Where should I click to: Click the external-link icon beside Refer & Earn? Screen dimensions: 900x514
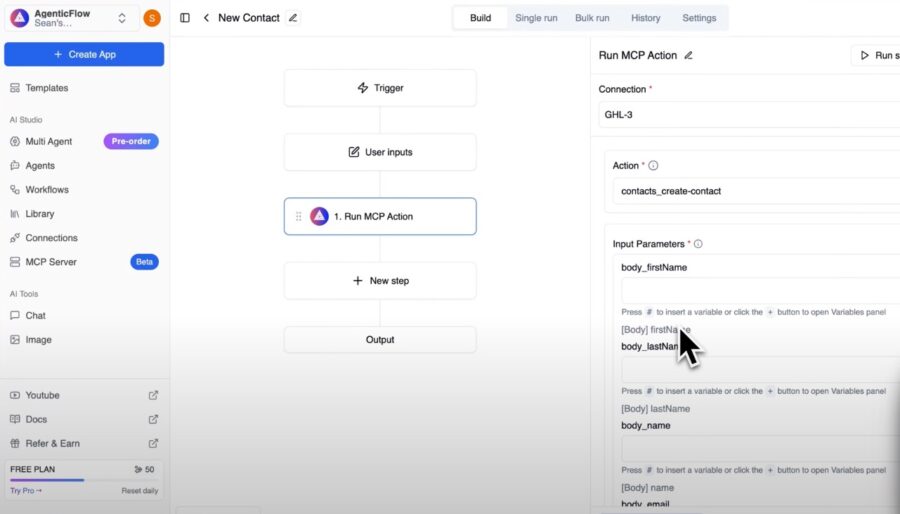tap(153, 443)
